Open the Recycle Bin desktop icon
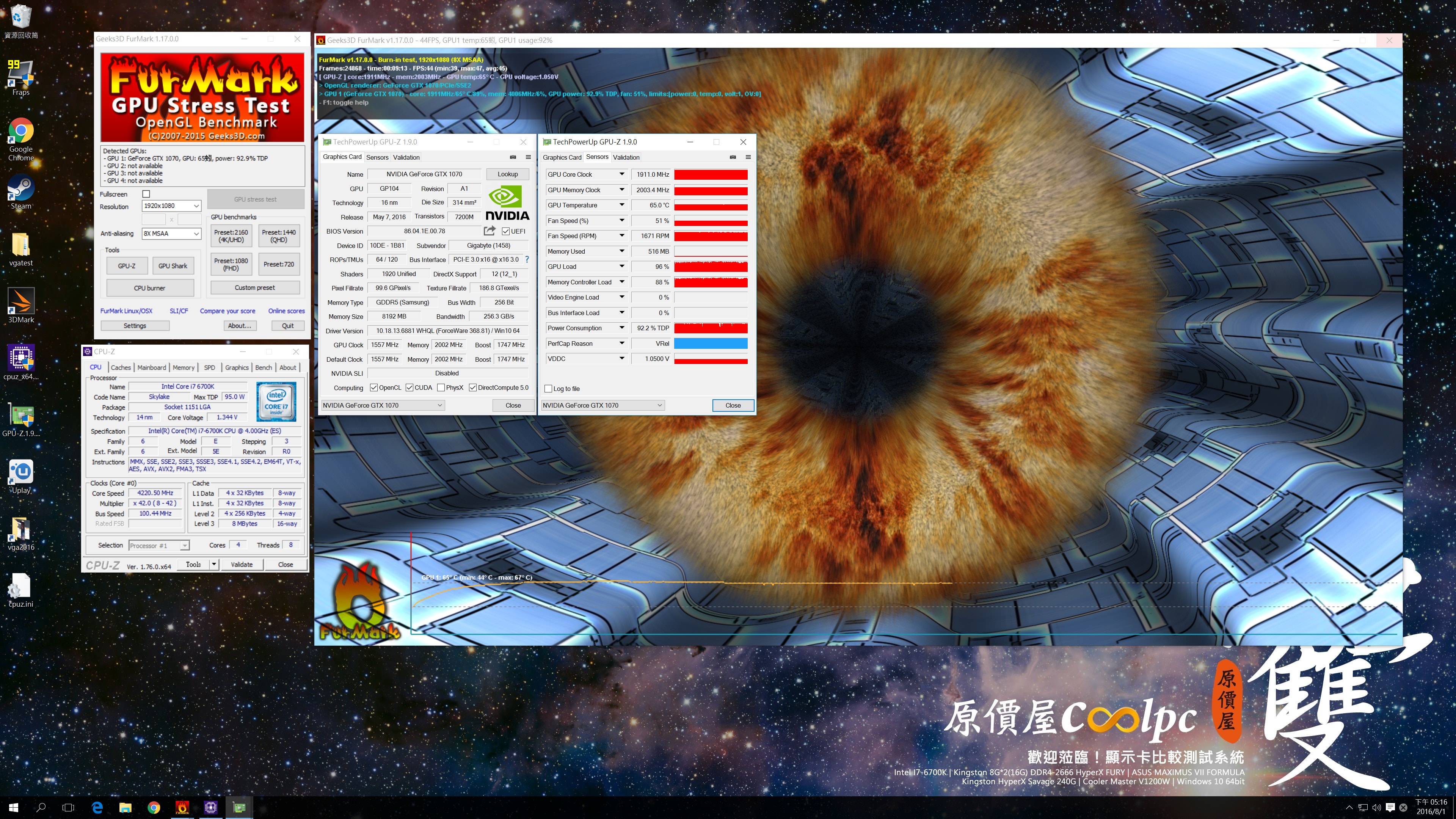Image resolution: width=1456 pixels, height=819 pixels. pyautogui.click(x=21, y=21)
